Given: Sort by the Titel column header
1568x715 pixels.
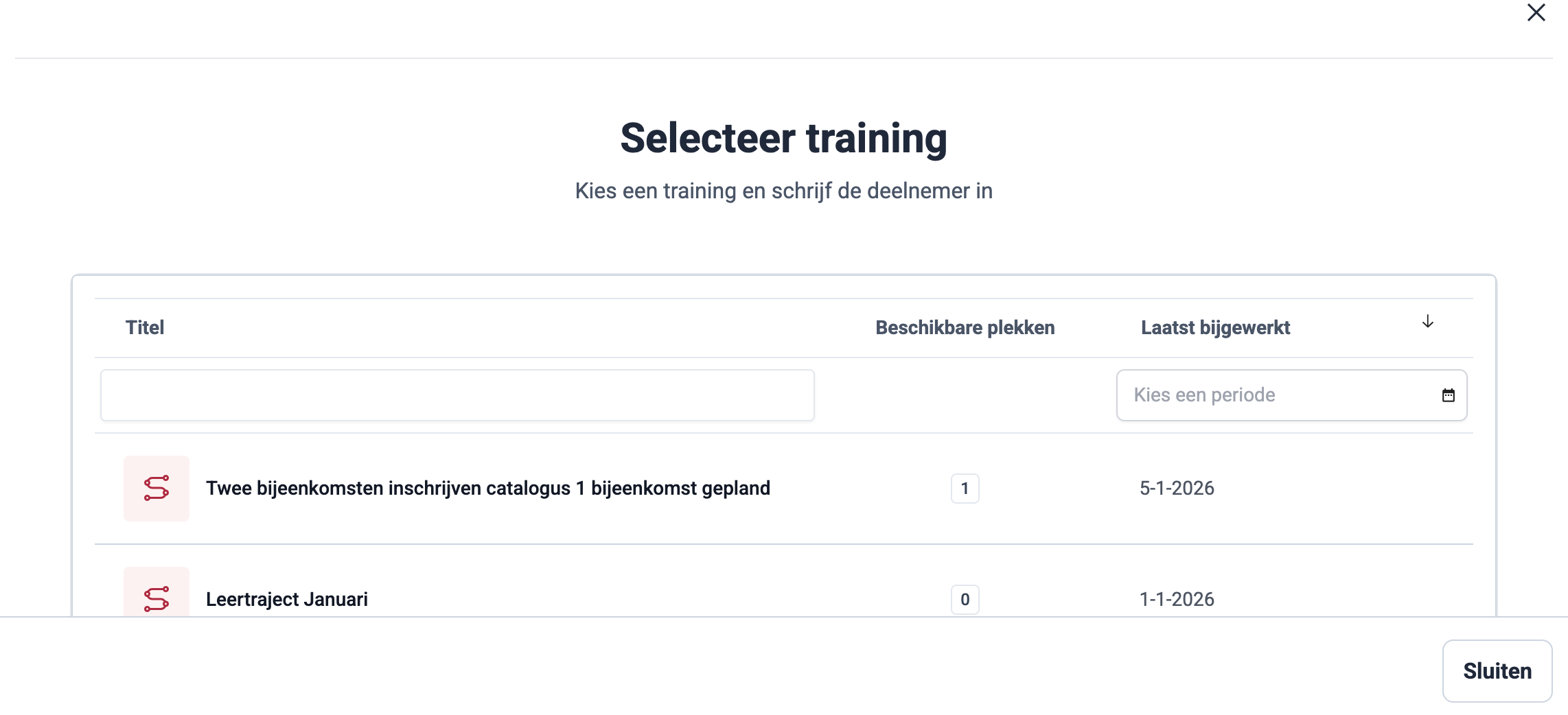Looking at the screenshot, I should coord(145,328).
